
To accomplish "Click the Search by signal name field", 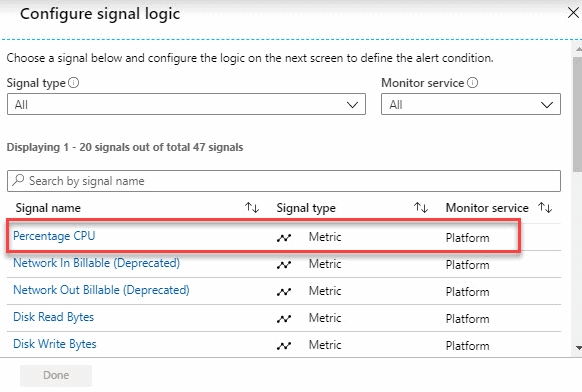I will pyautogui.click(x=284, y=181).
